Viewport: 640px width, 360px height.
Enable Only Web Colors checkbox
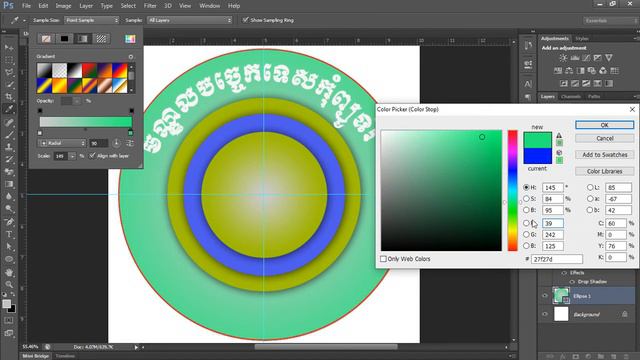[383, 259]
